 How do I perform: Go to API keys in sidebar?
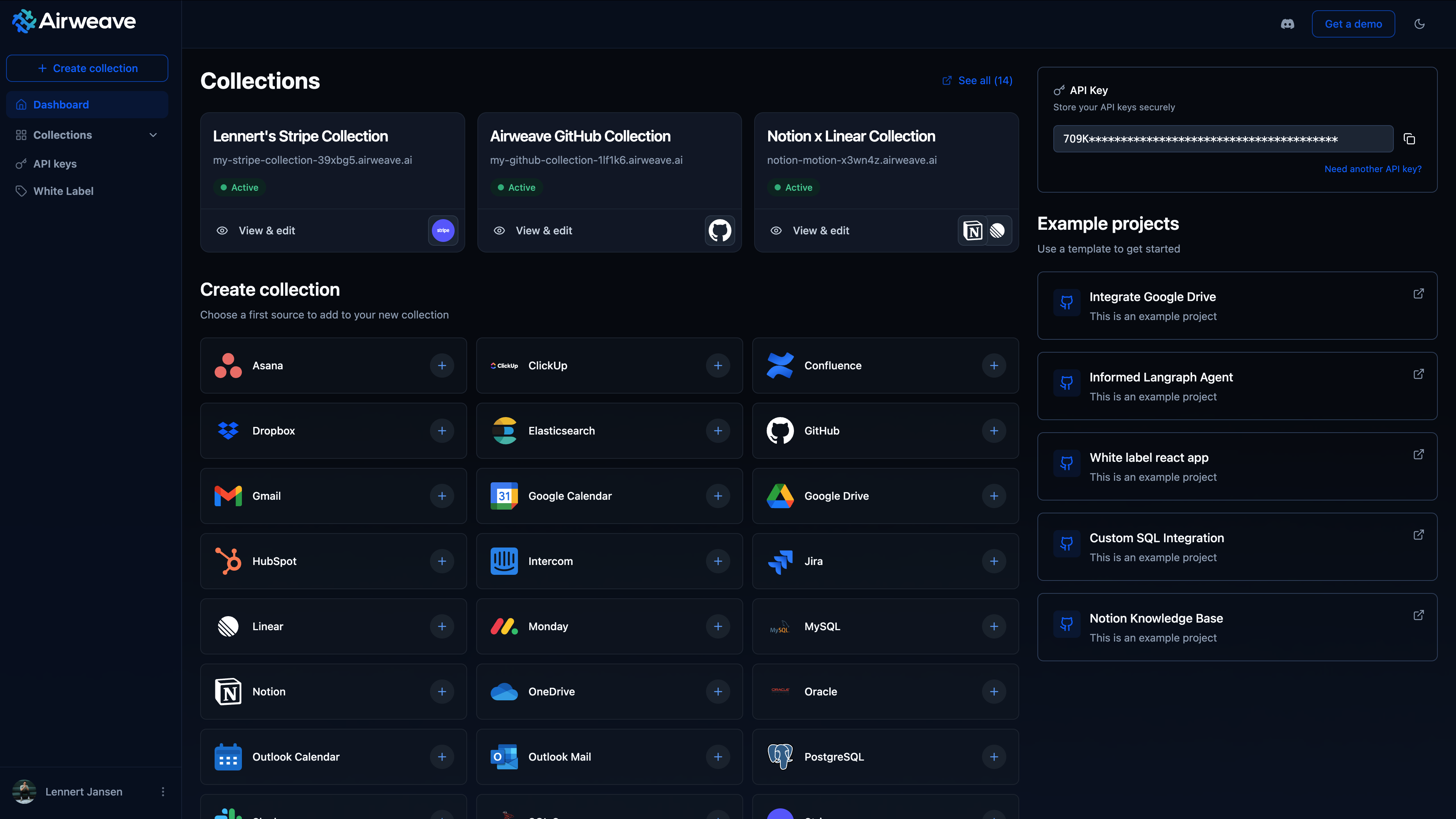click(55, 164)
